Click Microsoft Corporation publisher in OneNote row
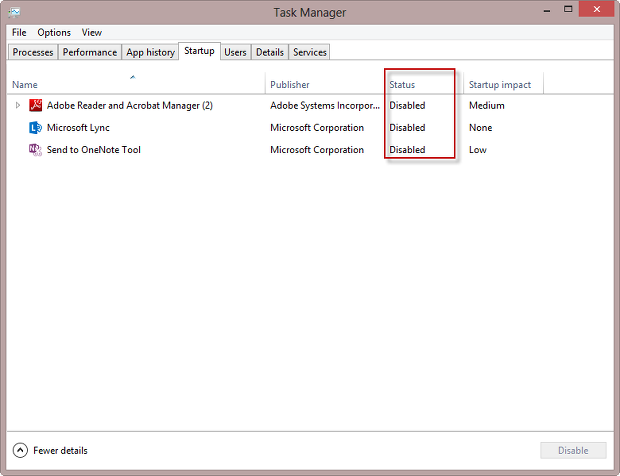This screenshot has height=476, width=620. tap(317, 149)
